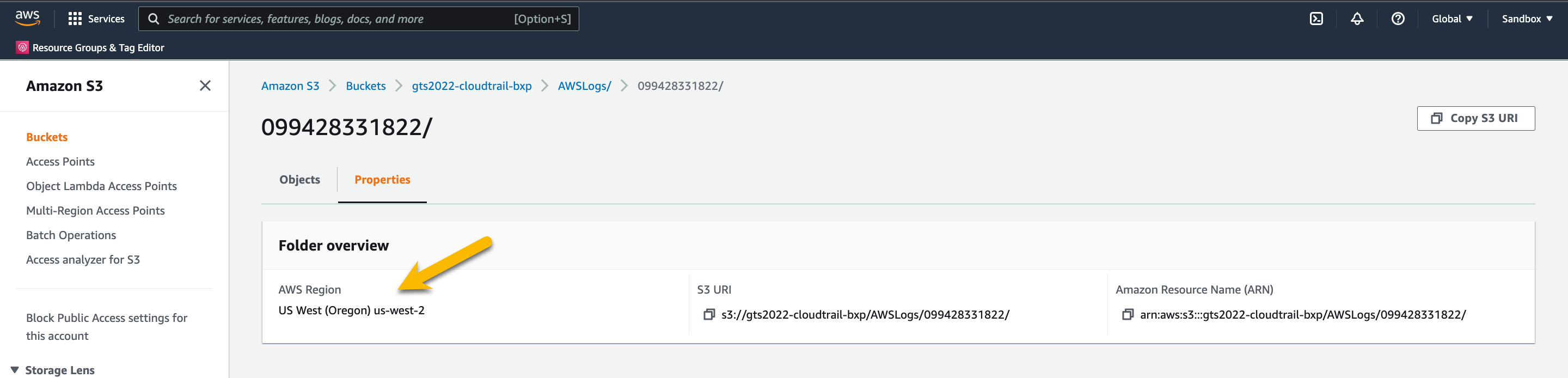The width and height of the screenshot is (1568, 378).
Task: Launch the CloudShell terminal icon
Action: tap(1316, 19)
